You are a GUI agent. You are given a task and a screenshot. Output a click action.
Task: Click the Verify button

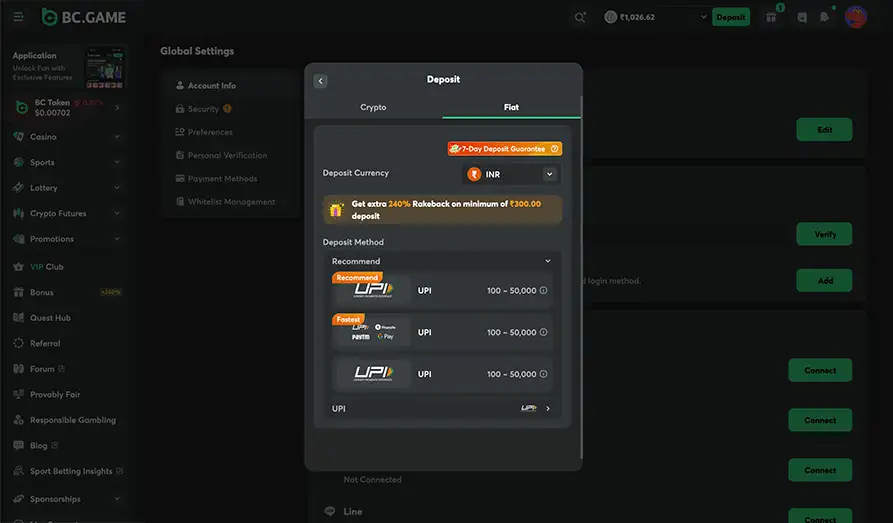tap(824, 234)
